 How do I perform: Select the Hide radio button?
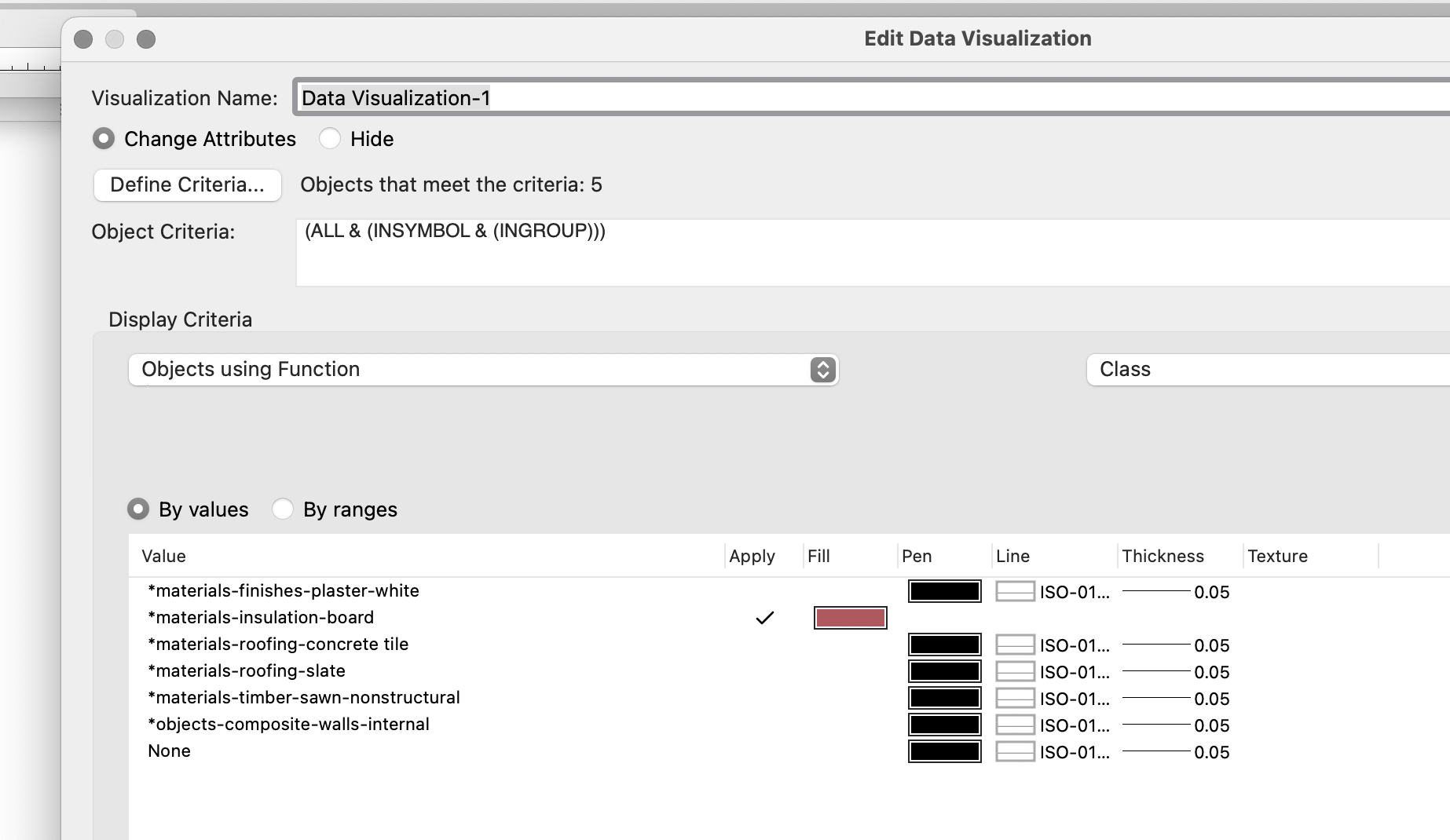[331, 138]
